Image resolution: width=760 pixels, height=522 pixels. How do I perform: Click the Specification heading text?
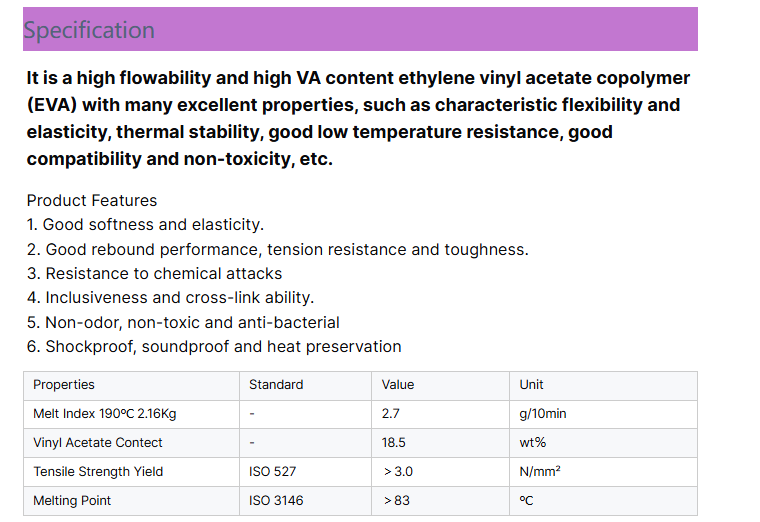pos(89,30)
